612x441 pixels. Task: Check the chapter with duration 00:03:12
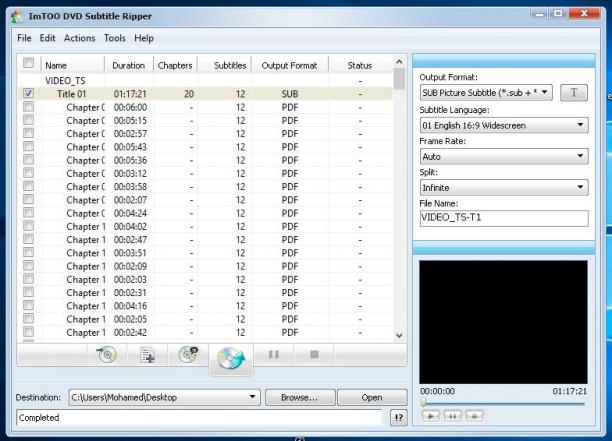coord(28,173)
